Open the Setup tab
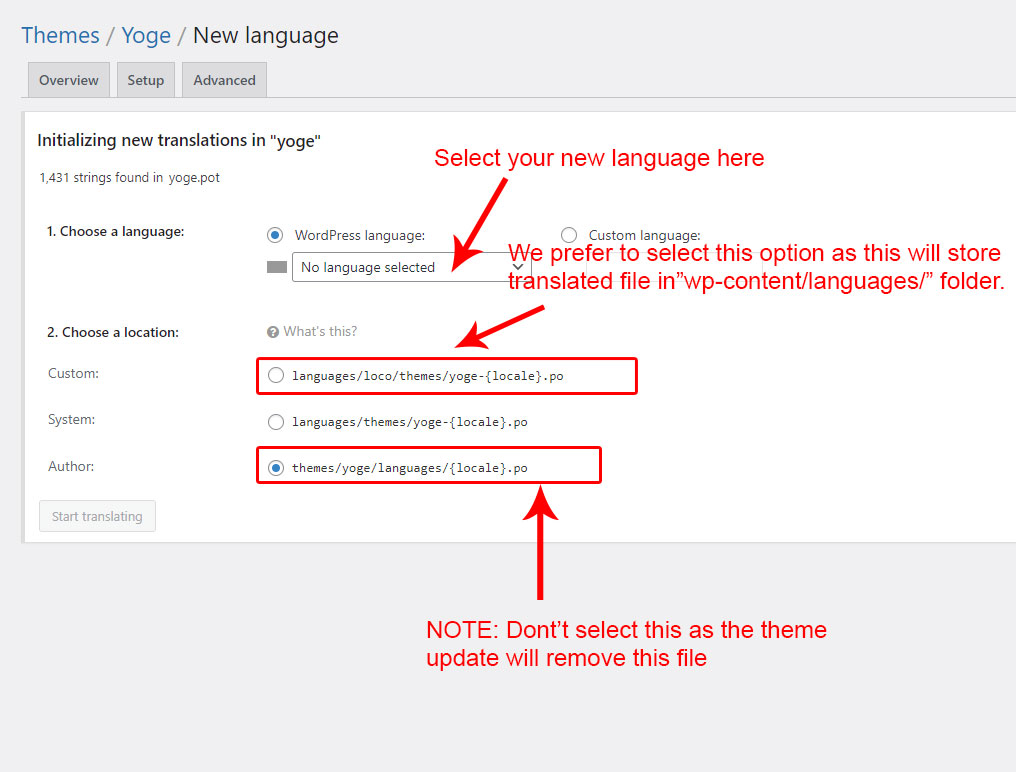Viewport: 1016px width, 772px height. (146, 80)
